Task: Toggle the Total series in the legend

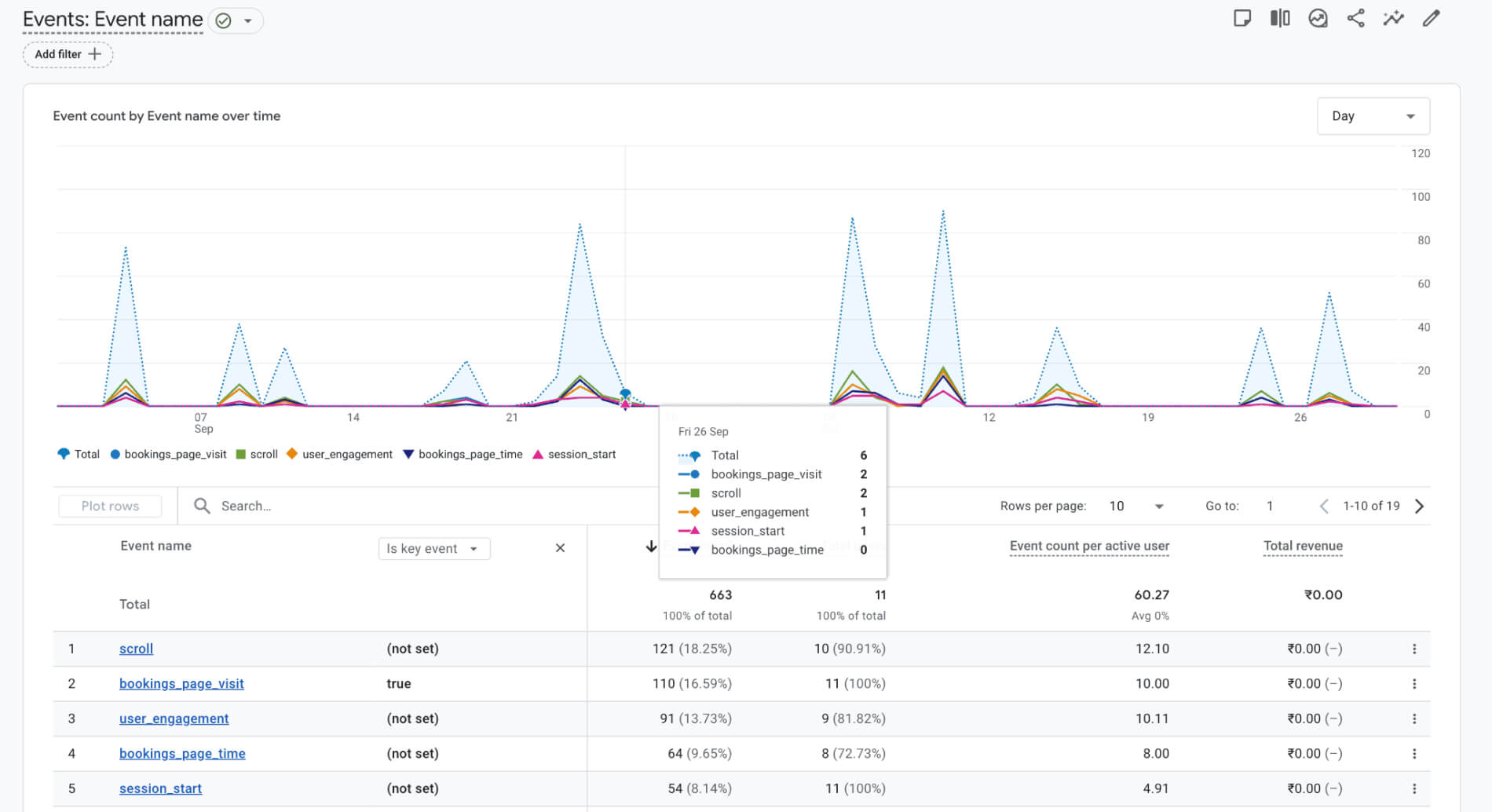Action: (x=79, y=454)
